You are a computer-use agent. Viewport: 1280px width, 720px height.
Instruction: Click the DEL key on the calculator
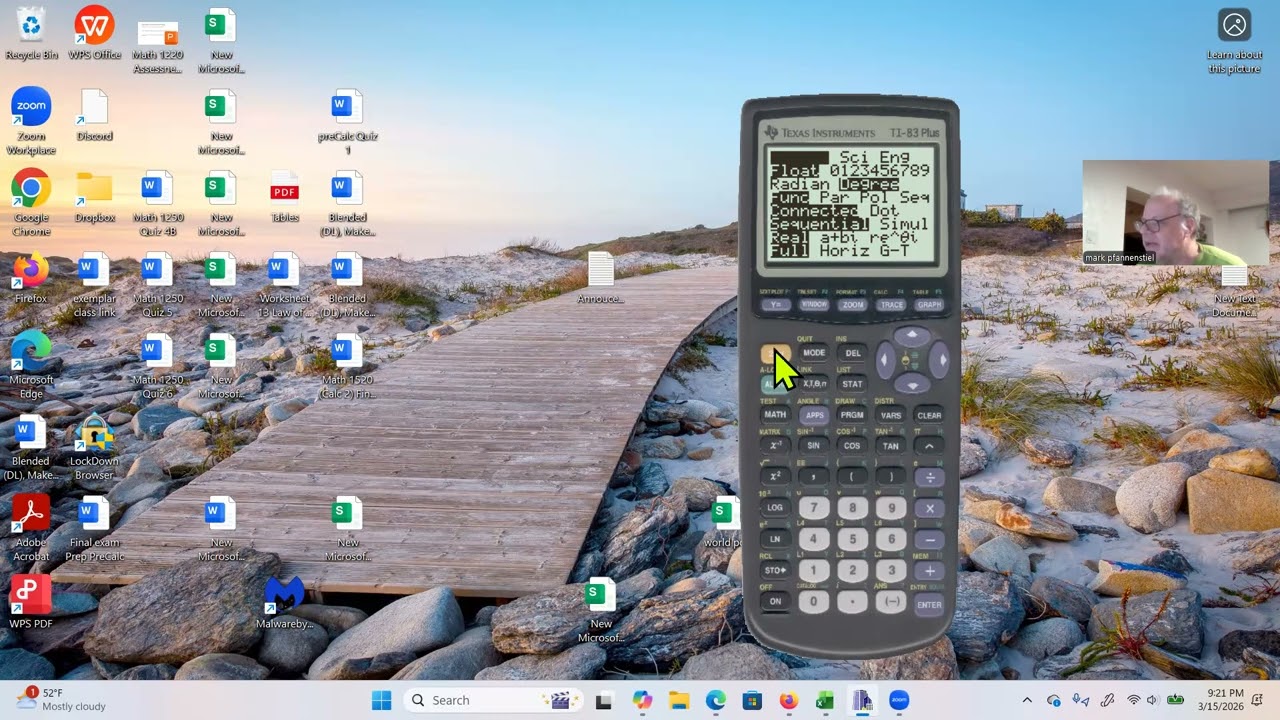[853, 353]
